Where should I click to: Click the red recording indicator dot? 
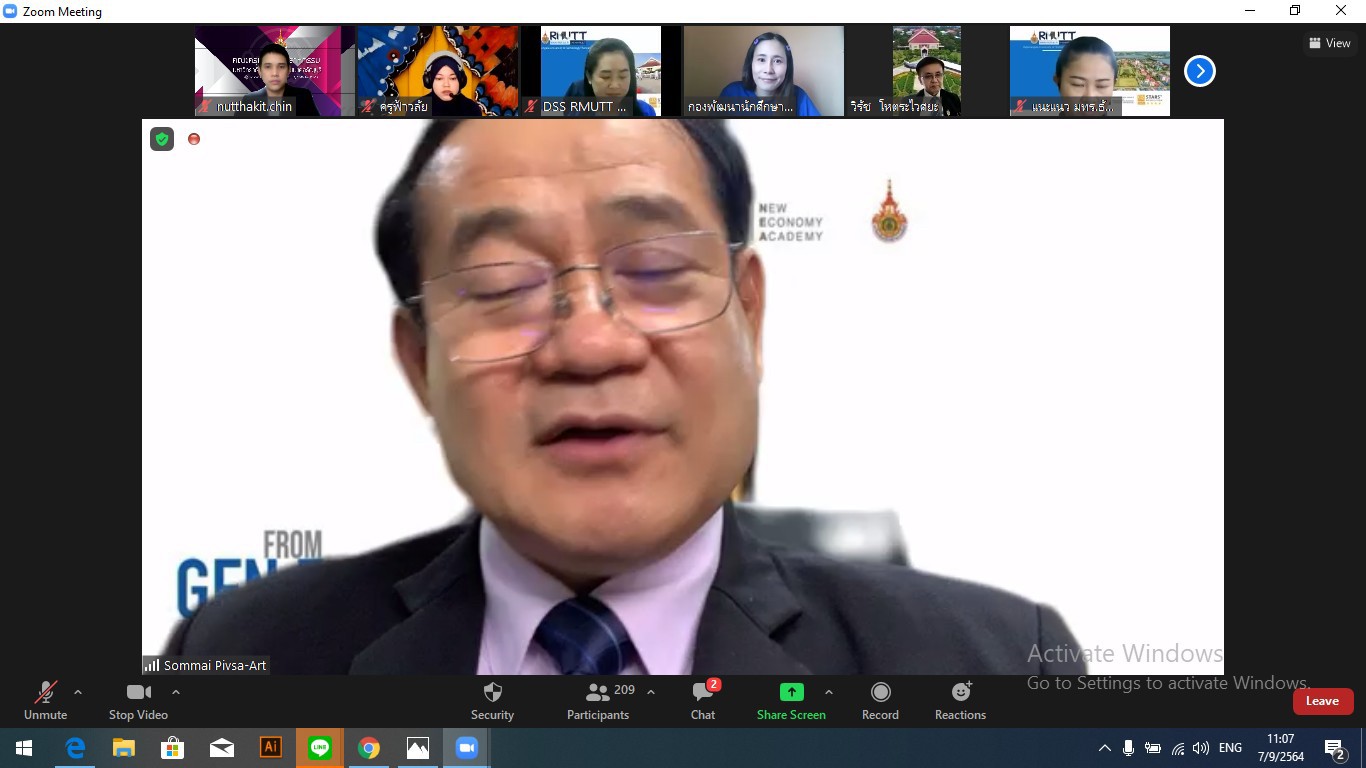(194, 139)
